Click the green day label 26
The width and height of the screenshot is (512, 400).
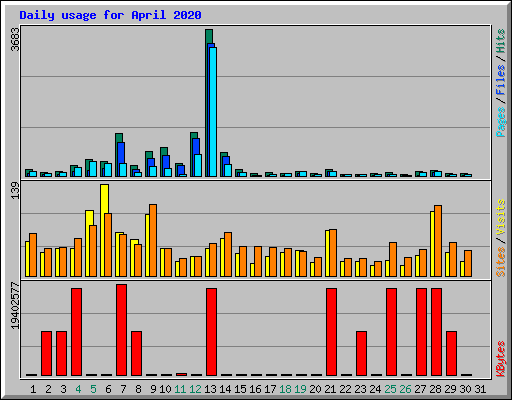pyautogui.click(x=405, y=389)
